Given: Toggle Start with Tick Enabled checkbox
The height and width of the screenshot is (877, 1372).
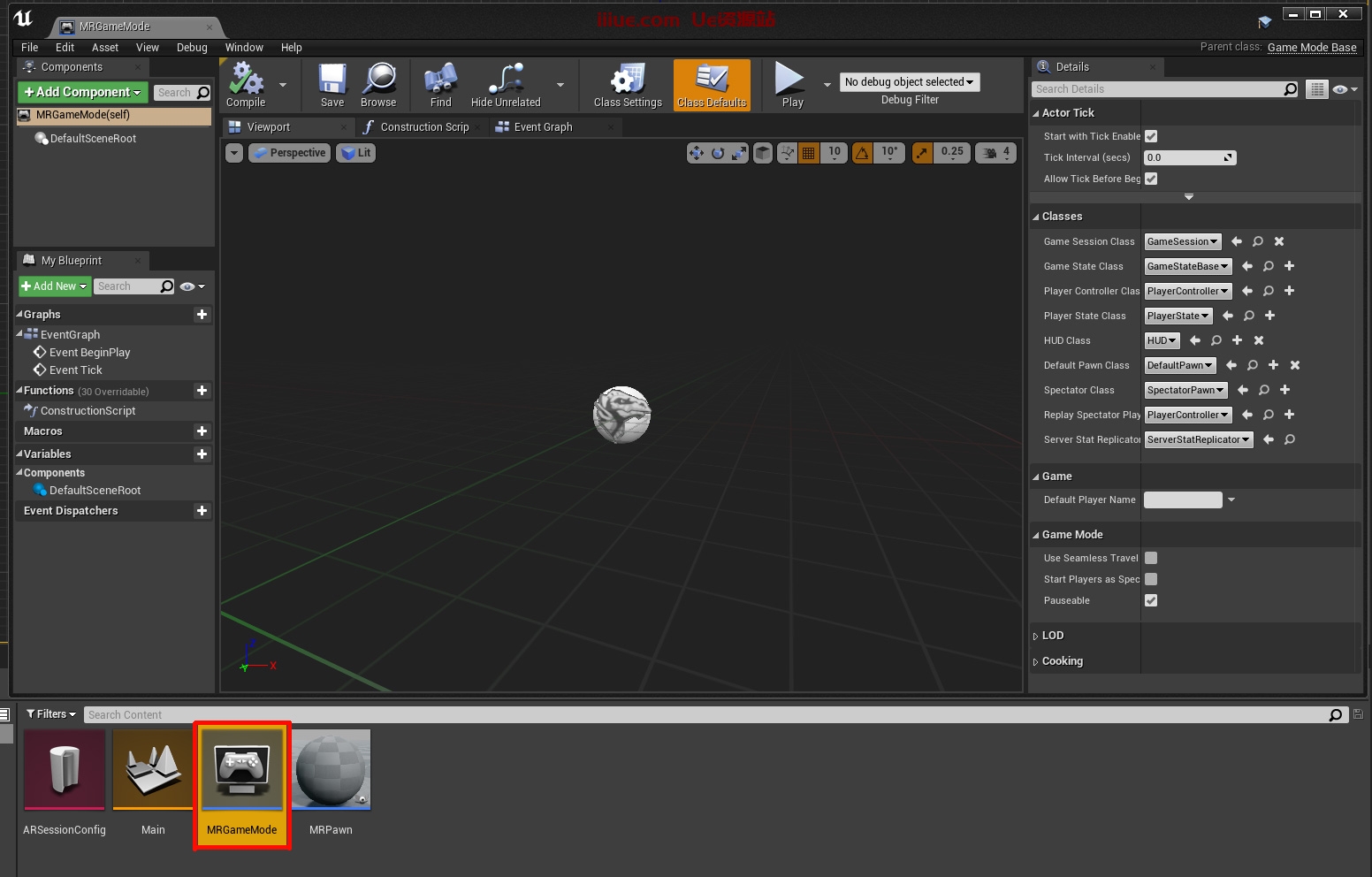Looking at the screenshot, I should coord(1151,136).
